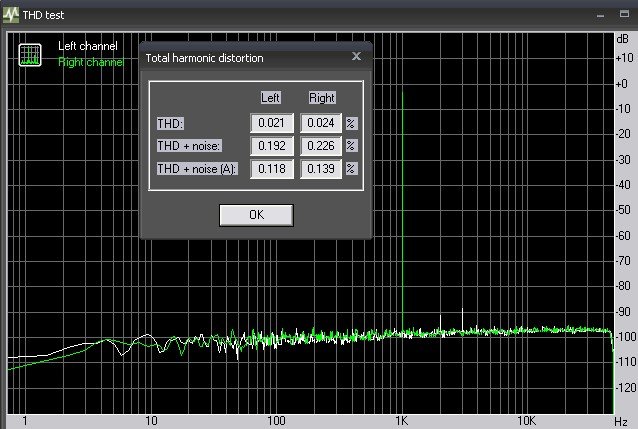Click the Left THD + noise value
The image size is (638, 429).
[271, 146]
